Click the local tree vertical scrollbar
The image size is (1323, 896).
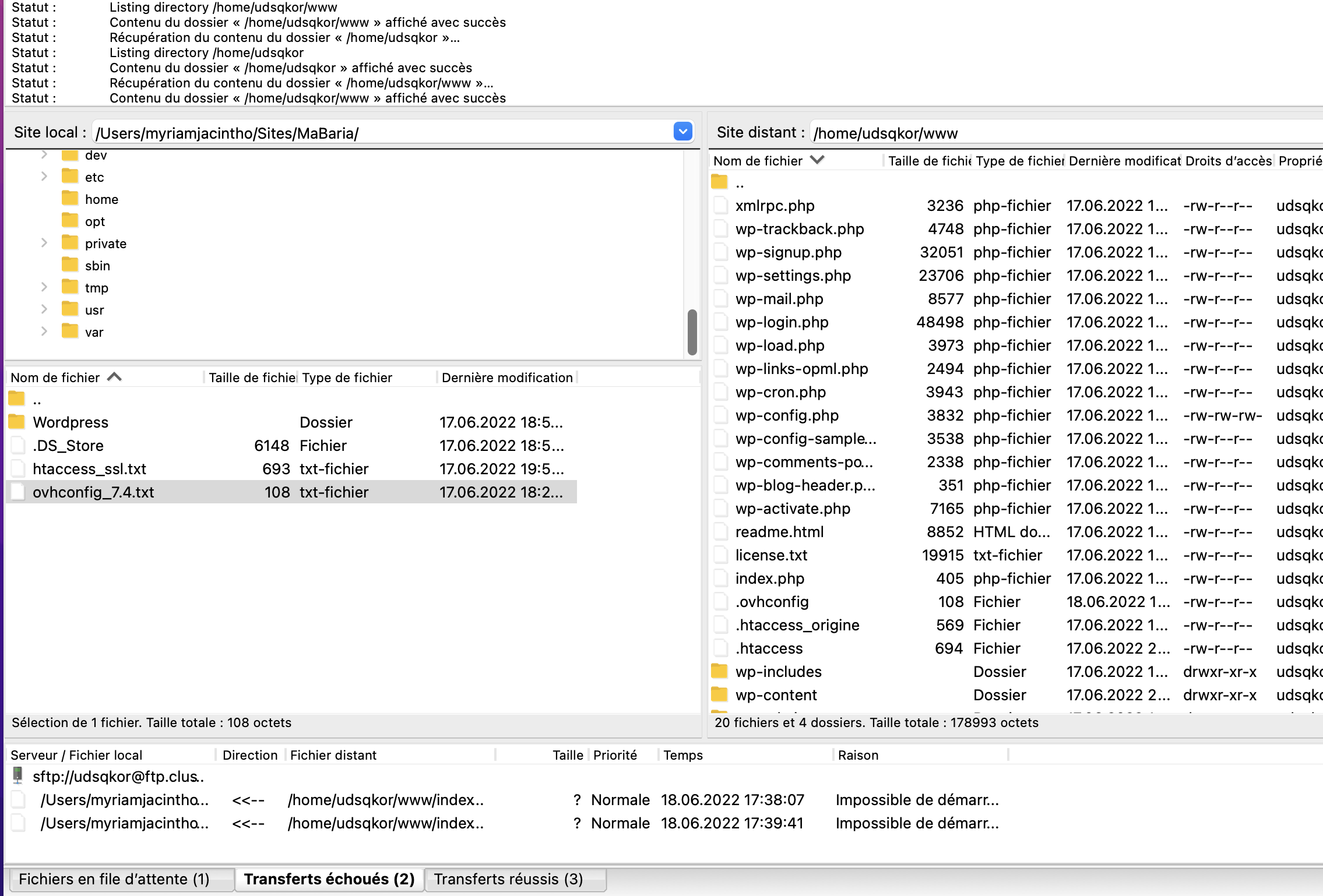(x=692, y=332)
